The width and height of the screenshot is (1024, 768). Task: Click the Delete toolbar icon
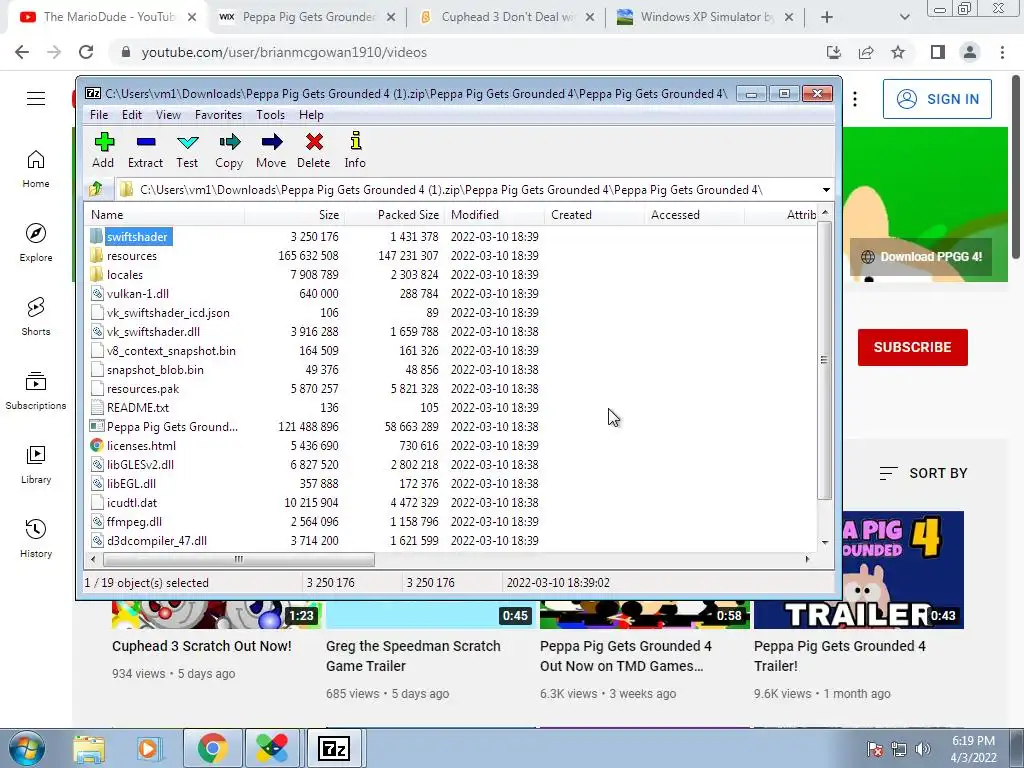pyautogui.click(x=314, y=142)
